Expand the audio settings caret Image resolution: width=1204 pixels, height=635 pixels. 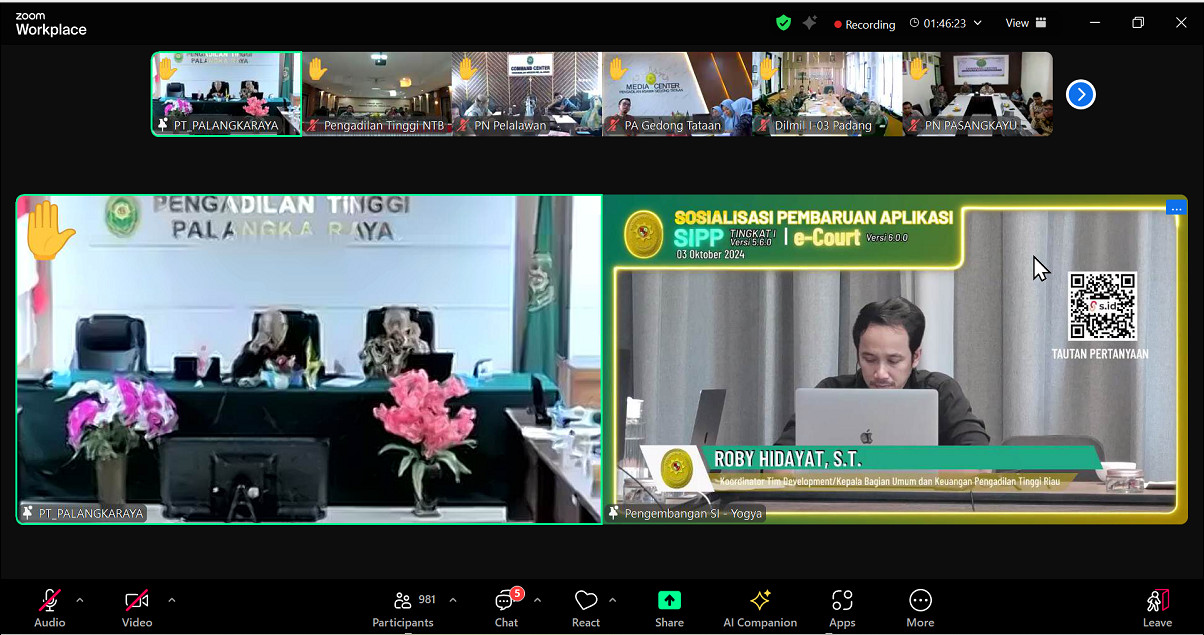tap(80, 600)
